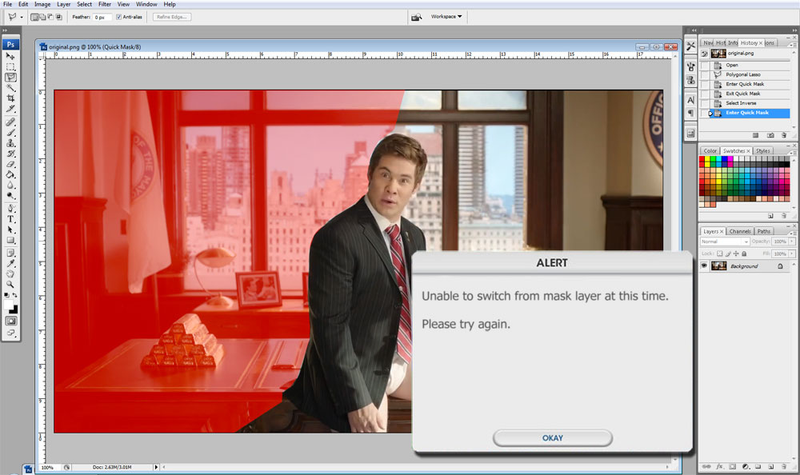This screenshot has width=800, height=475.
Task: Open the Filter menu
Action: pyautogui.click(x=105, y=4)
